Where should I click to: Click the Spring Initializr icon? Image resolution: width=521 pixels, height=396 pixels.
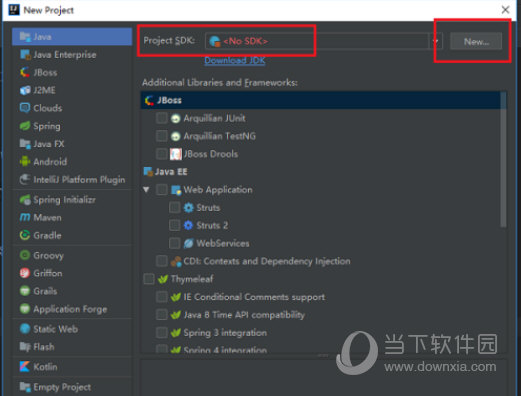coord(25,200)
